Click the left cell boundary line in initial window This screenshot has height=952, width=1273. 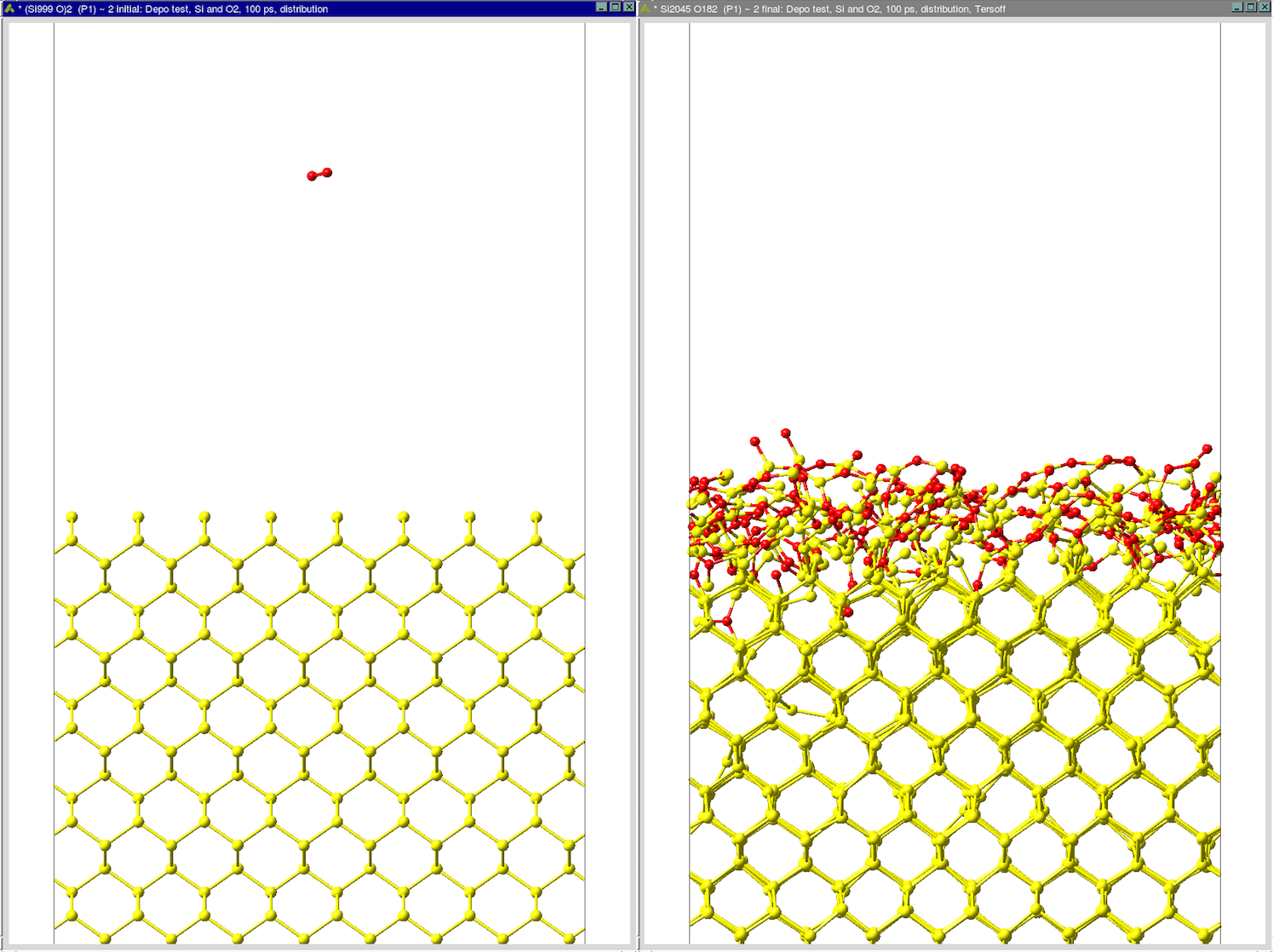54,255
